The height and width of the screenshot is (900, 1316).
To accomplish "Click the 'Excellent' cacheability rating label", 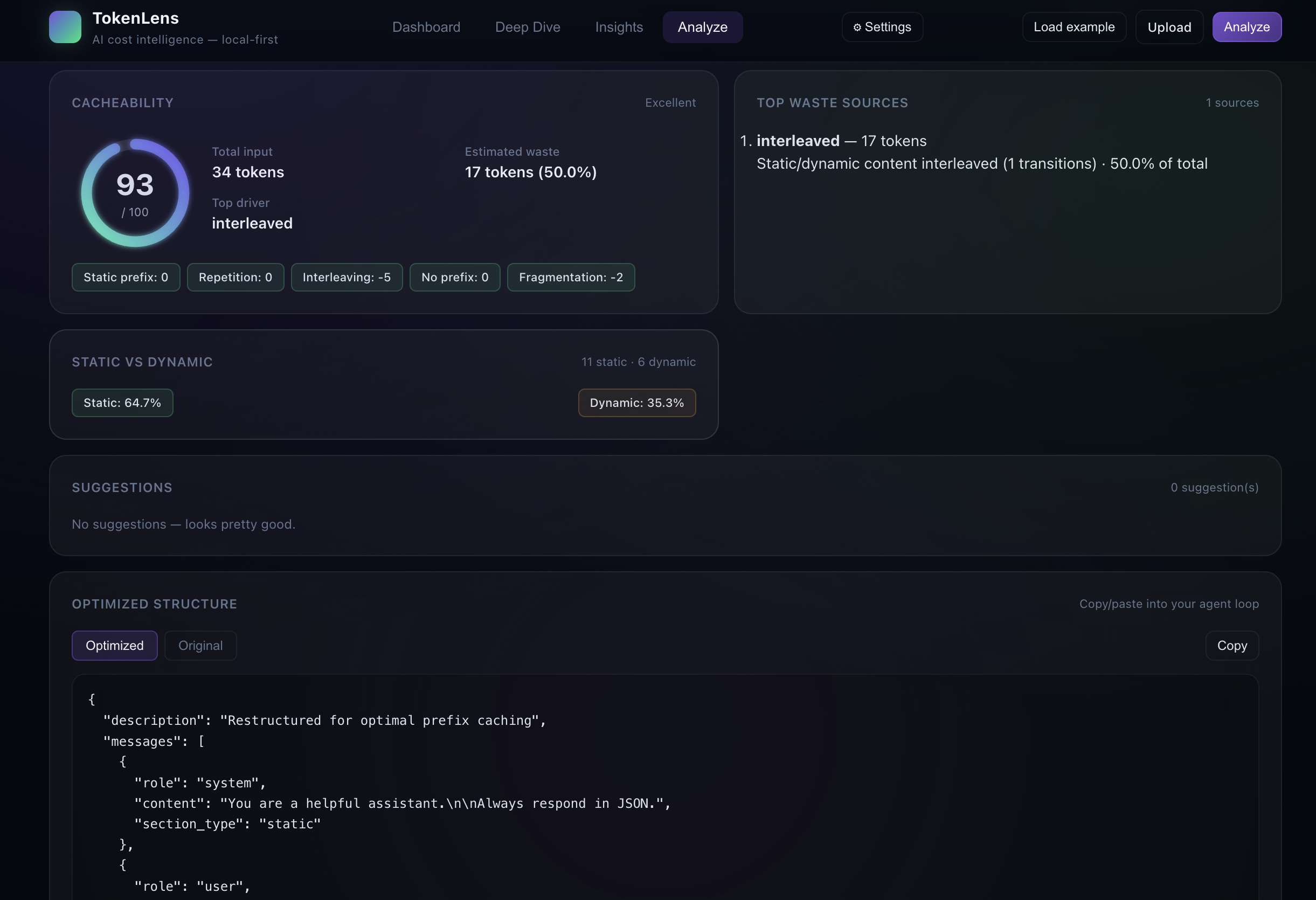I will [670, 103].
